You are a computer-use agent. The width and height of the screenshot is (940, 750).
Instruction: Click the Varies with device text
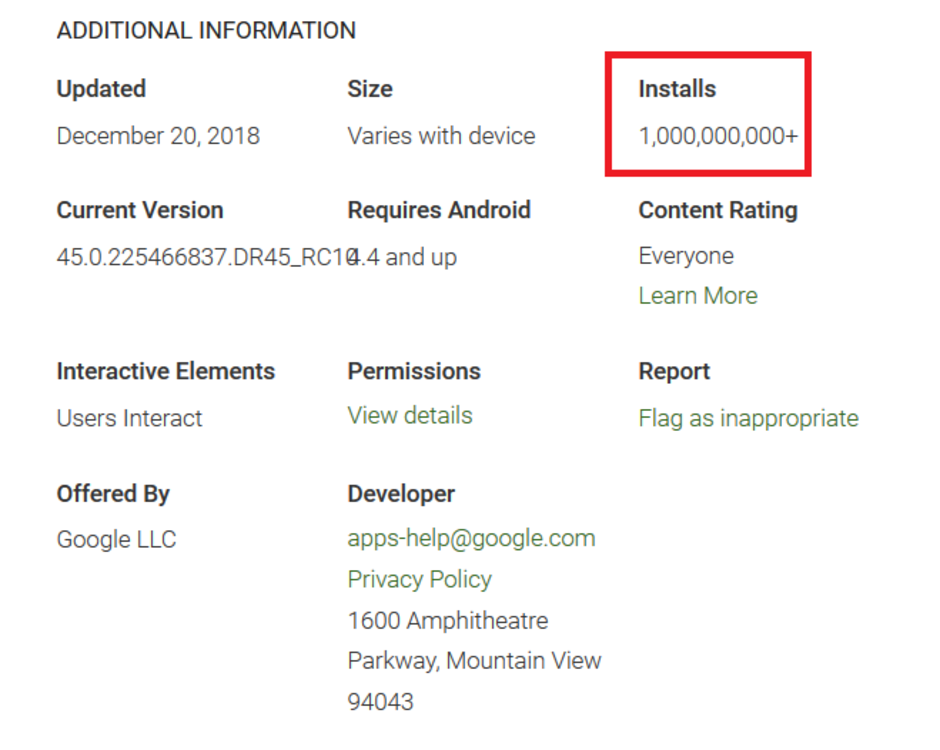coord(441,136)
